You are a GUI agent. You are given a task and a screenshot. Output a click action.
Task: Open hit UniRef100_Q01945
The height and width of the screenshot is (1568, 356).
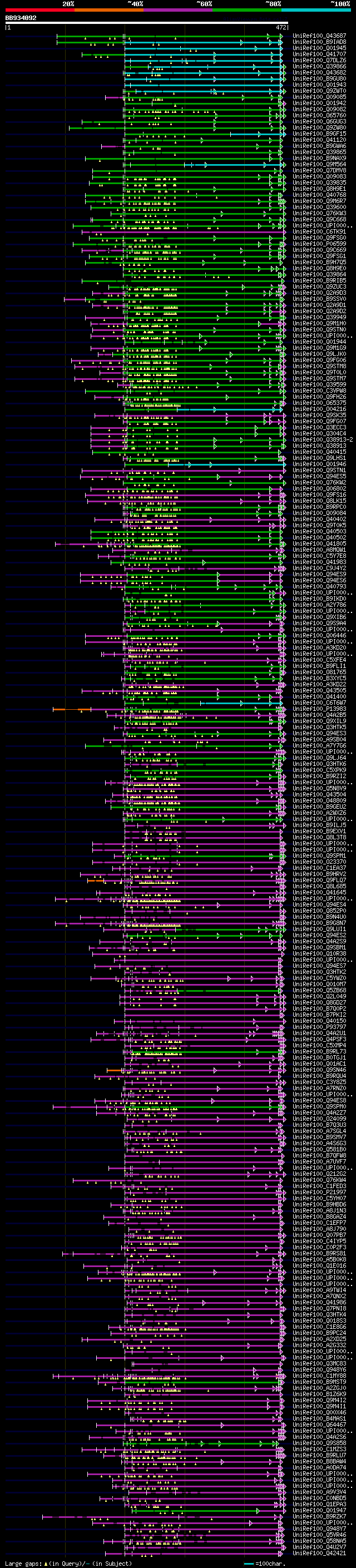[x=319, y=48]
